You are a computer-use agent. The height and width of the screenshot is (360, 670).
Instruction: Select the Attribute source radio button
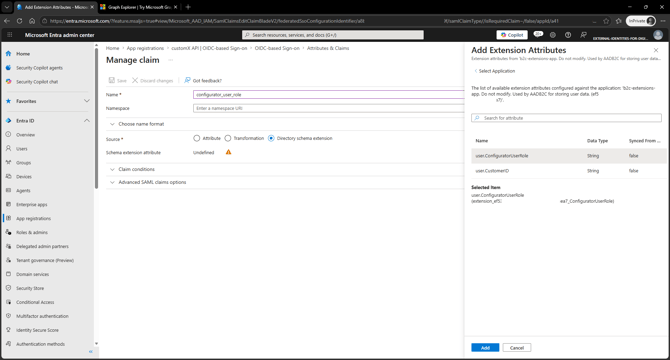tap(197, 138)
